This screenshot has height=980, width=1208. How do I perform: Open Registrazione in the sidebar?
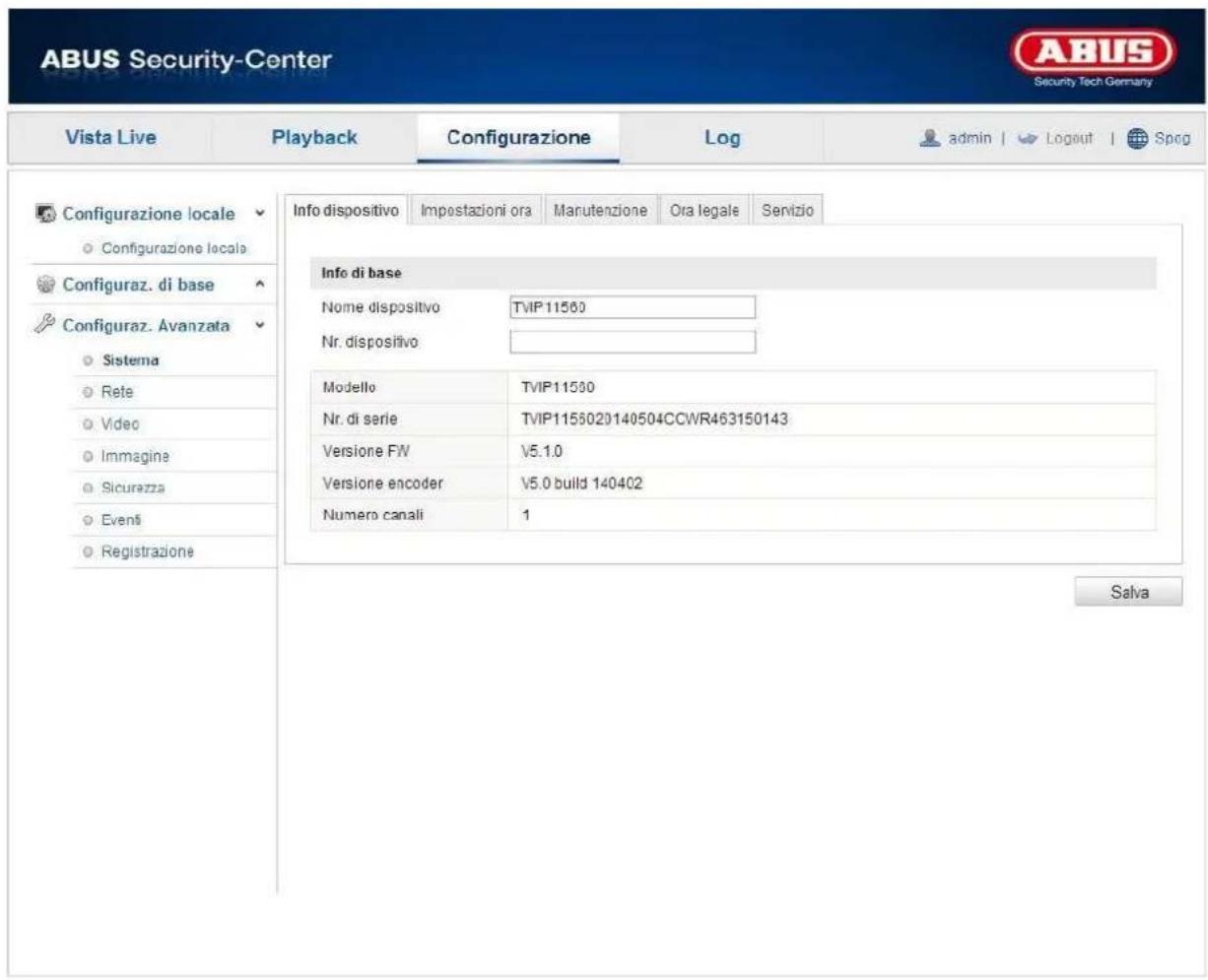tap(148, 552)
